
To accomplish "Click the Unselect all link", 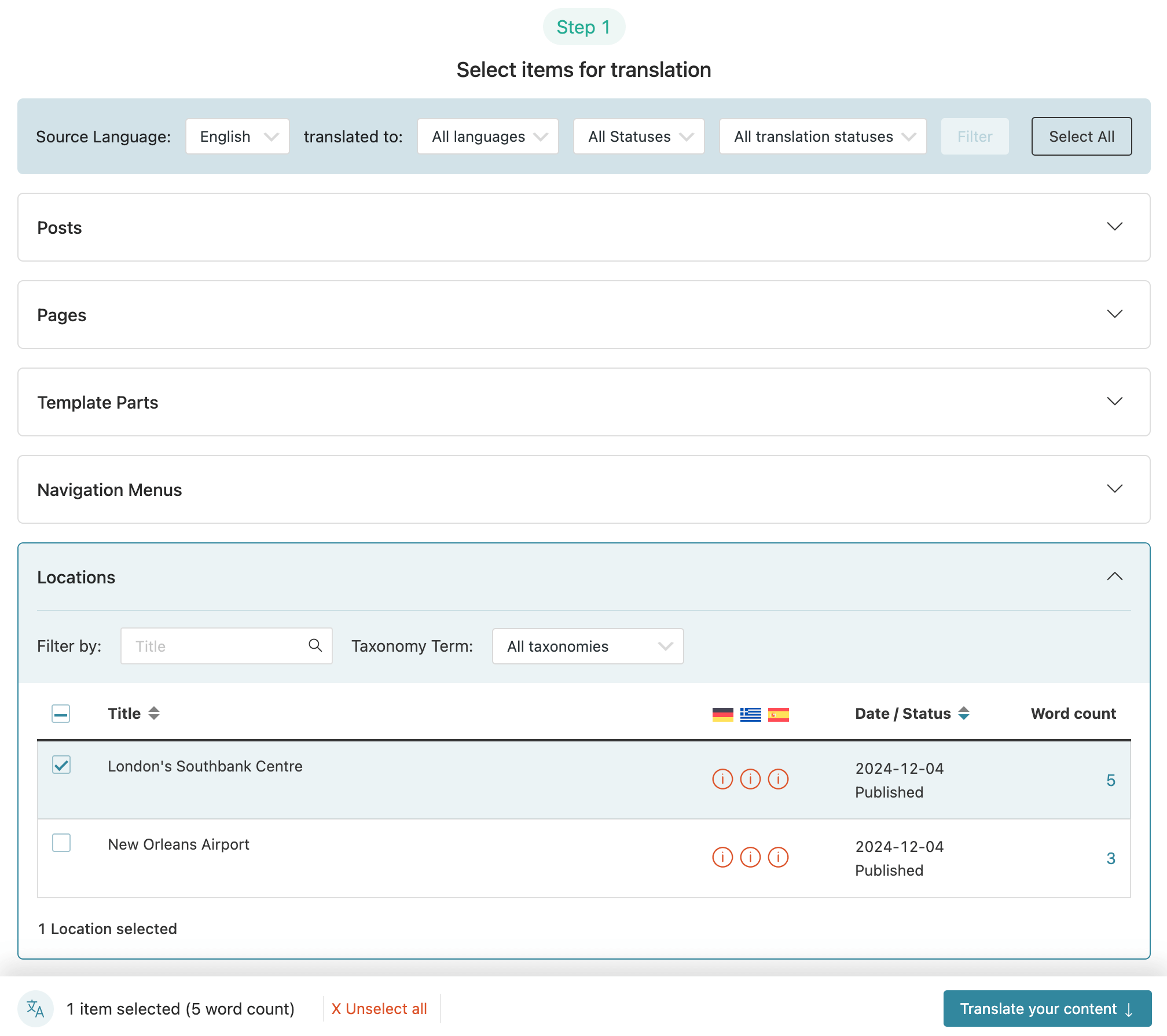I will pos(379,1009).
